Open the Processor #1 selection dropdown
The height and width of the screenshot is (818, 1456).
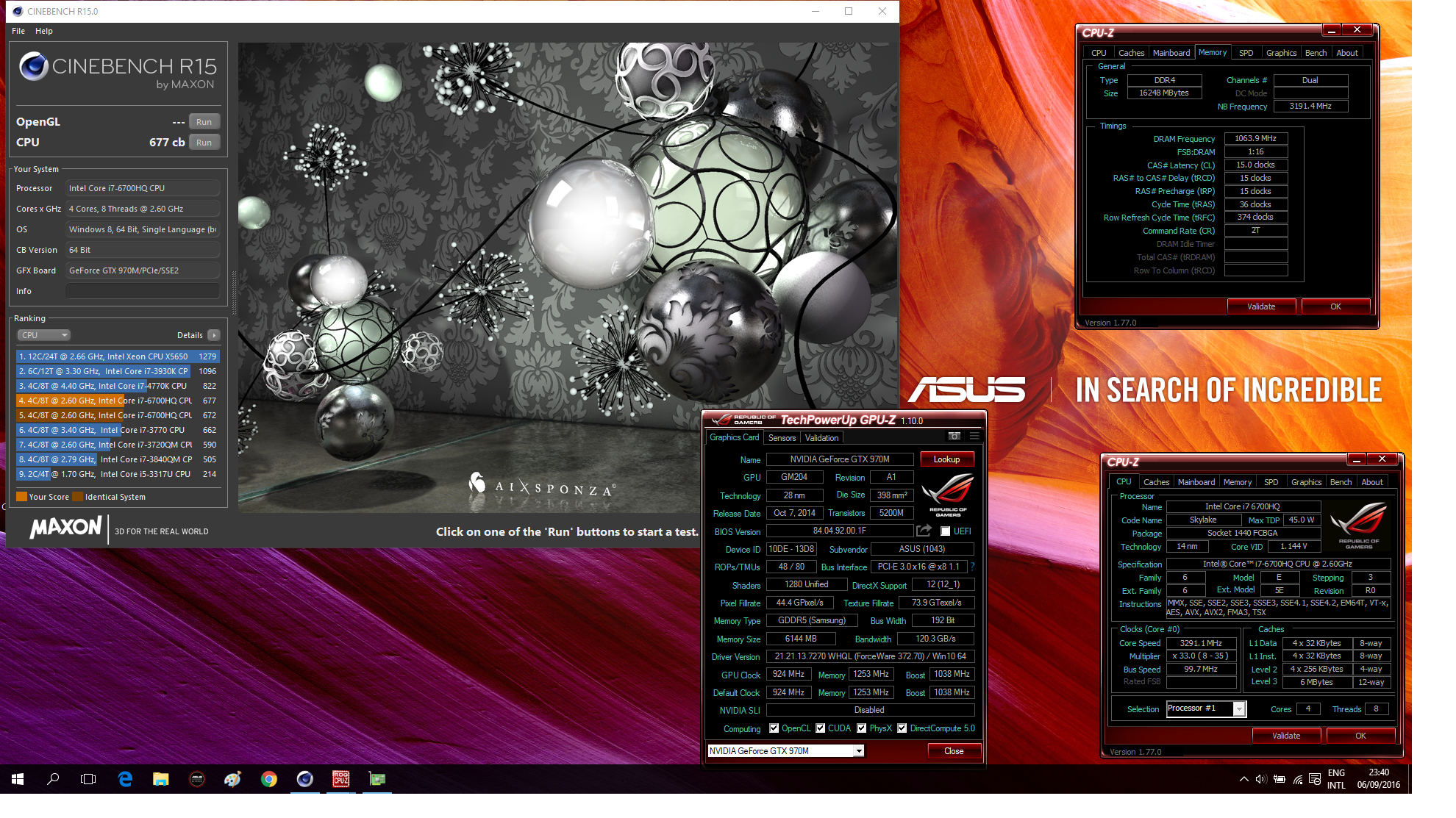(x=1239, y=709)
